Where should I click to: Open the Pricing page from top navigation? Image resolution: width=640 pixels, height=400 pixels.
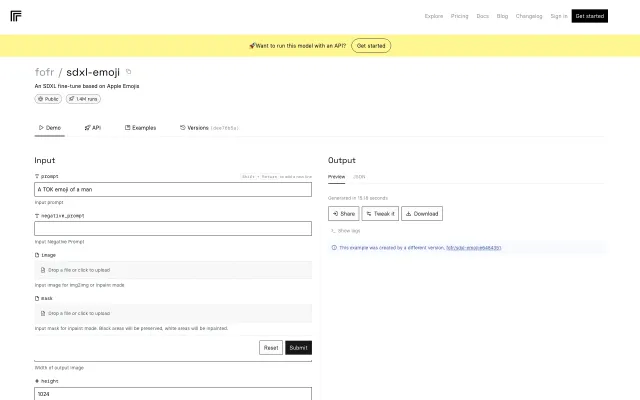pos(460,16)
